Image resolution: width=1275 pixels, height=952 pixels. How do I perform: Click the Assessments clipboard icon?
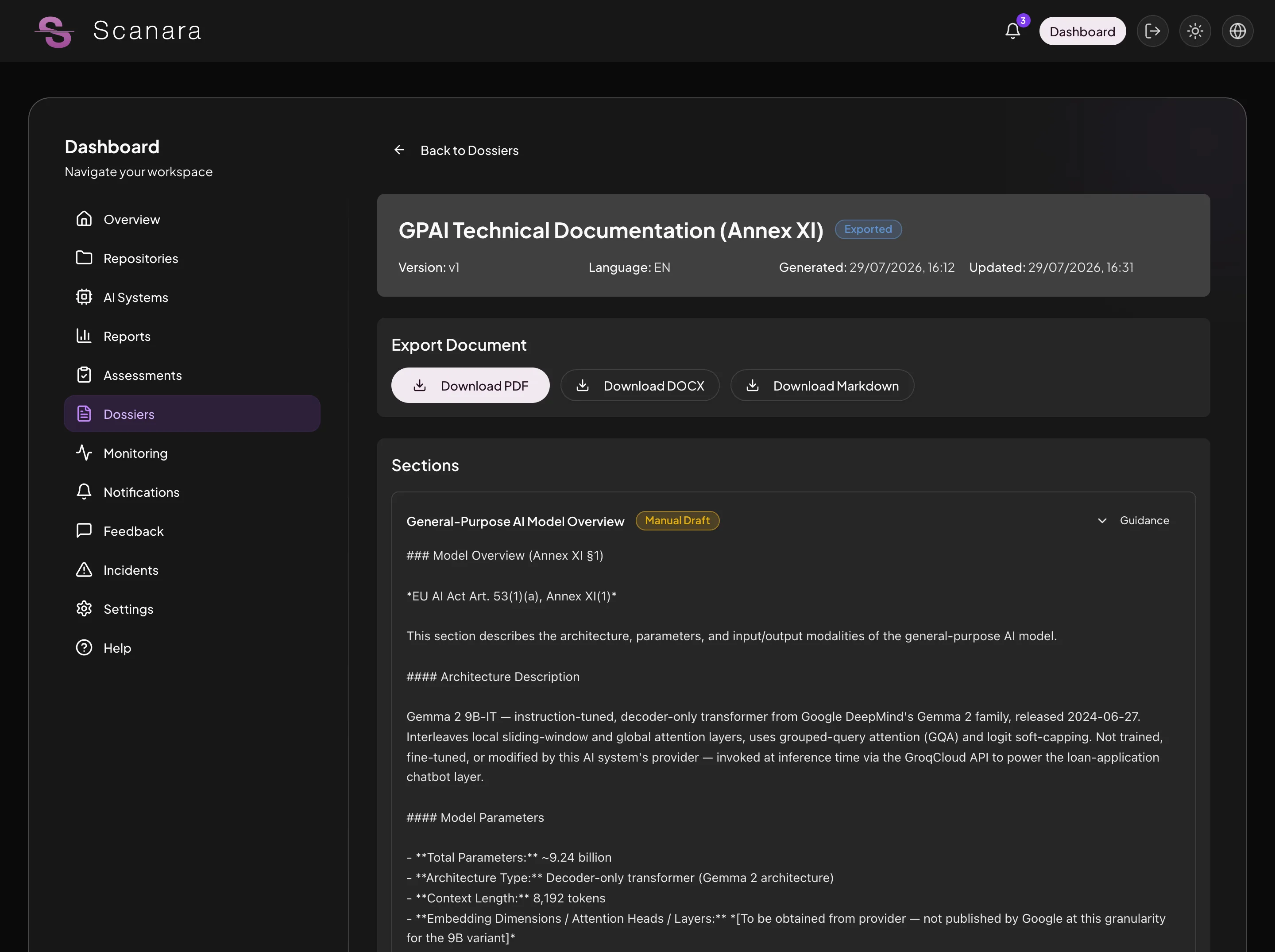pos(84,375)
